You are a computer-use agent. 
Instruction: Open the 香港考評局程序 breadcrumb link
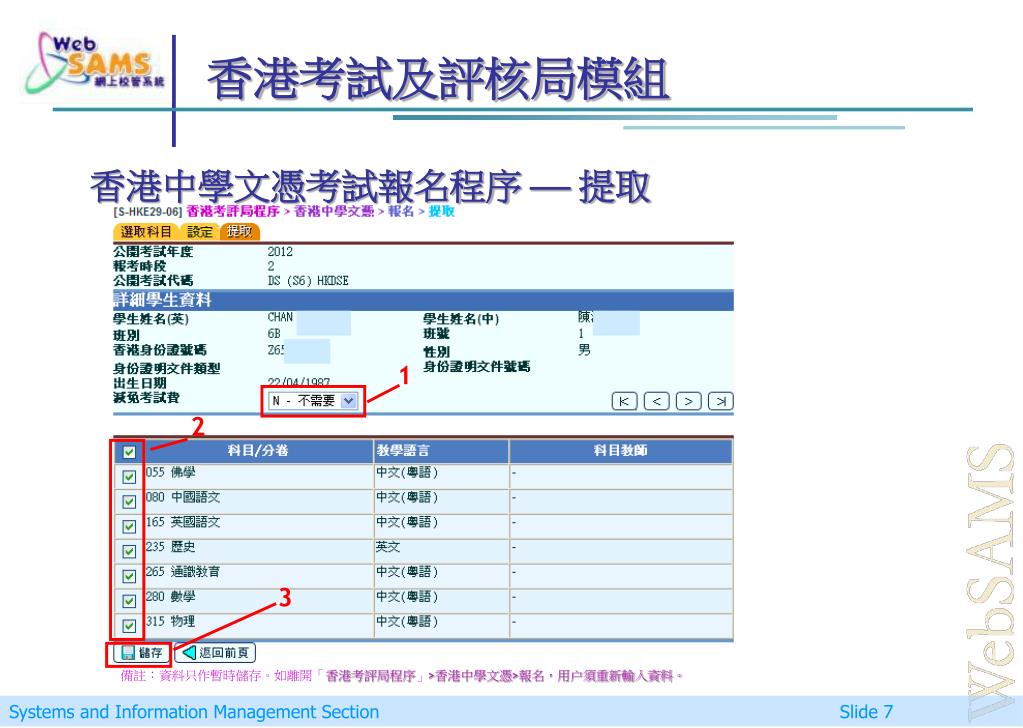click(x=233, y=211)
